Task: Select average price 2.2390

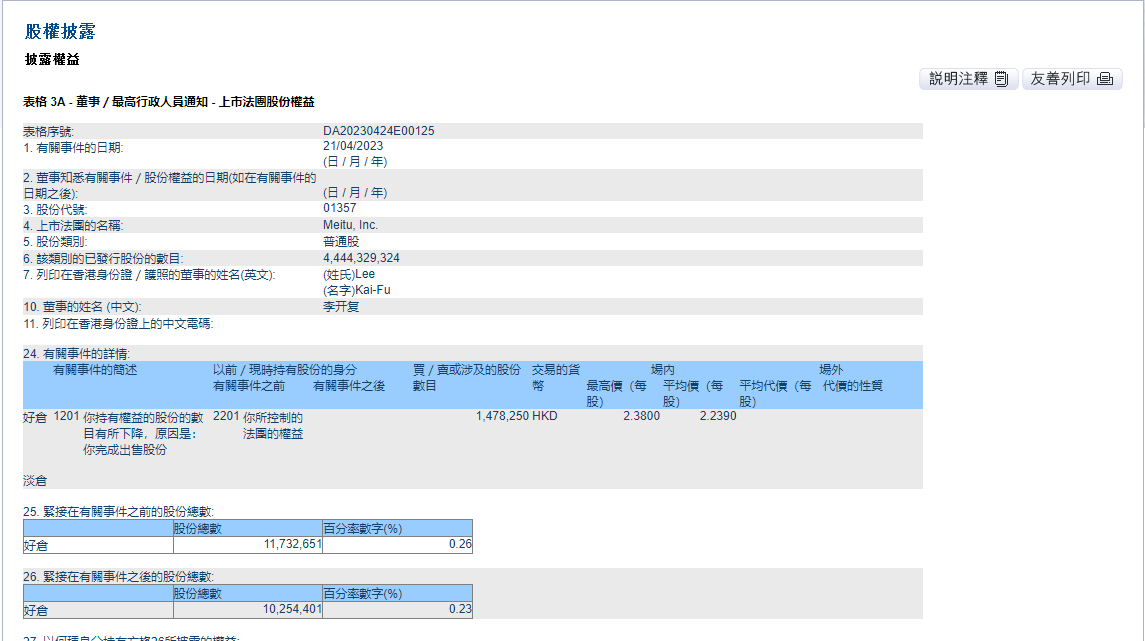Action: [x=718, y=415]
